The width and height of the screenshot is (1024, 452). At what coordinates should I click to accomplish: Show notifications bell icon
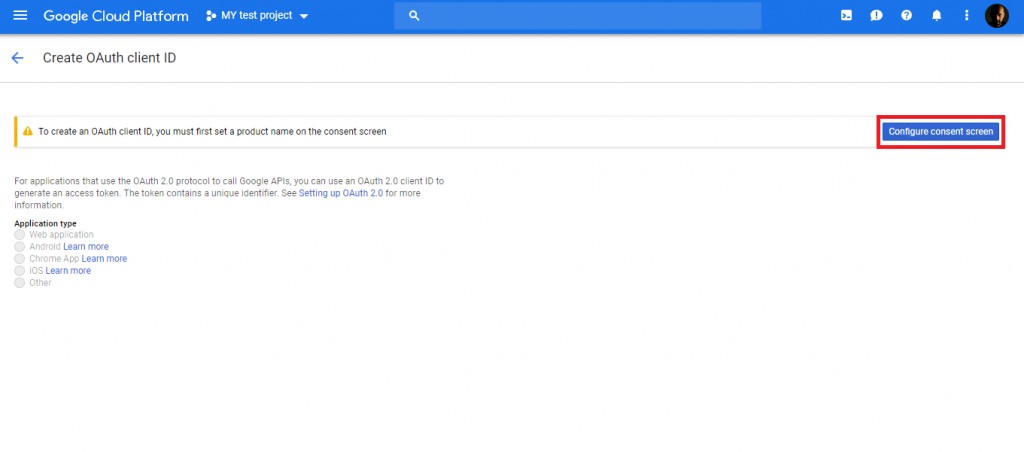pos(936,16)
